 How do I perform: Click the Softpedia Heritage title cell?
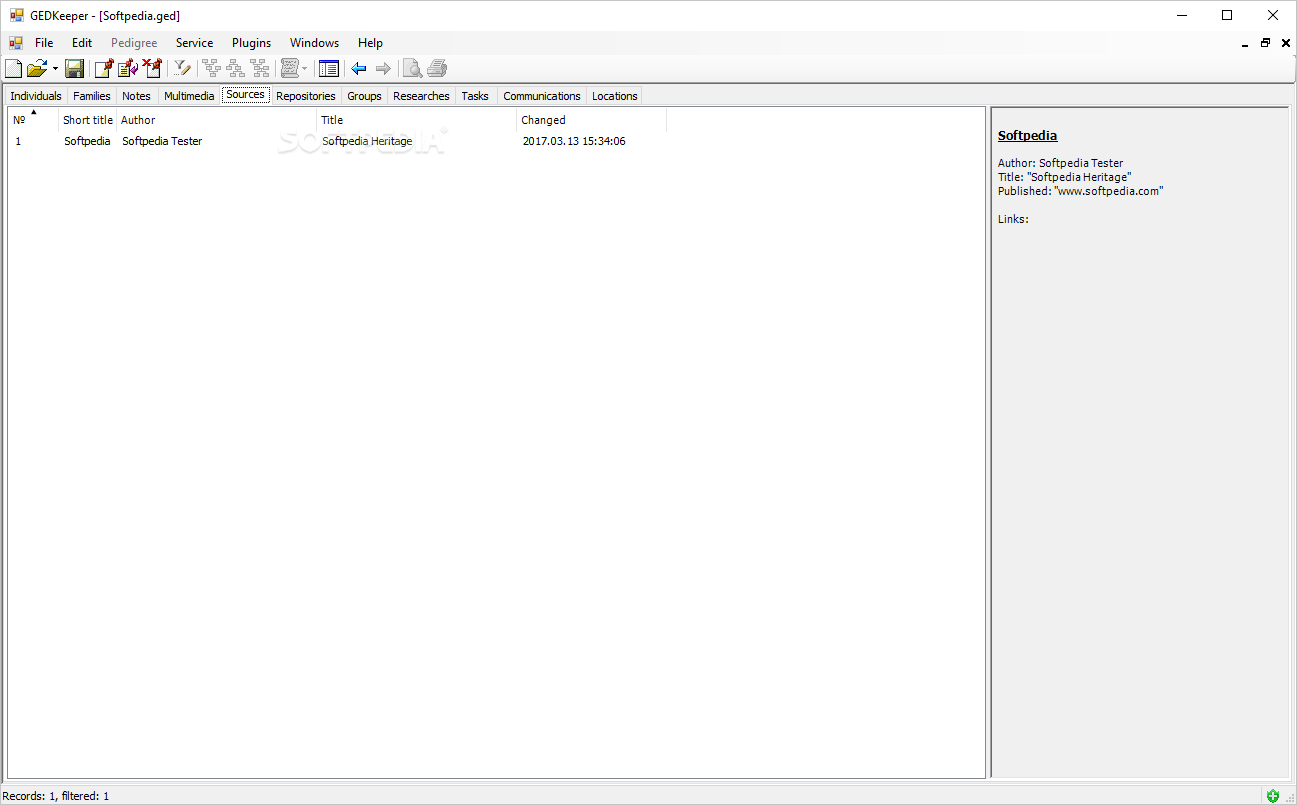pos(367,141)
